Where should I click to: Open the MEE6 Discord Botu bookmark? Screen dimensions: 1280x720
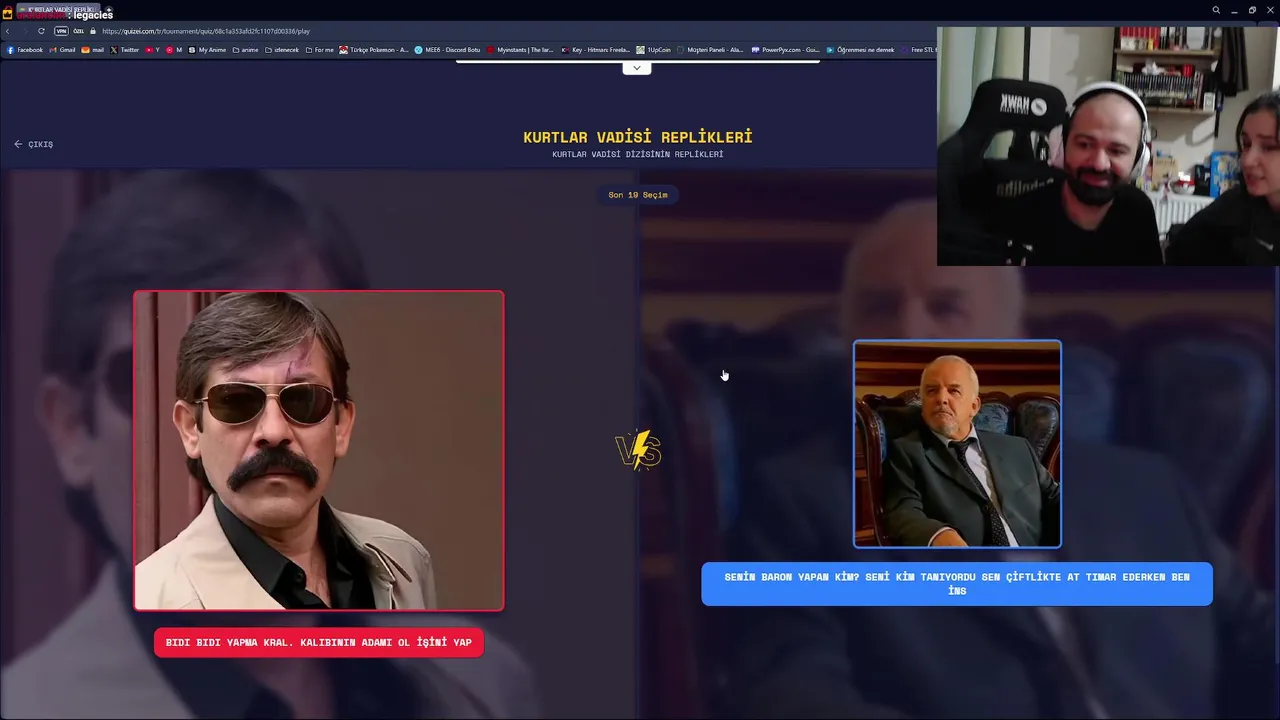click(448, 50)
